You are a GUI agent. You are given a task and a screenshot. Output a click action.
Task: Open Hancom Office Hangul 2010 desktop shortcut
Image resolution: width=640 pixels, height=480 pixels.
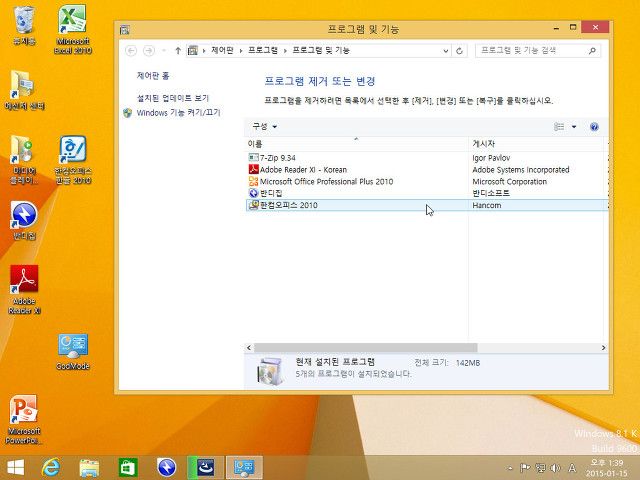point(73,160)
